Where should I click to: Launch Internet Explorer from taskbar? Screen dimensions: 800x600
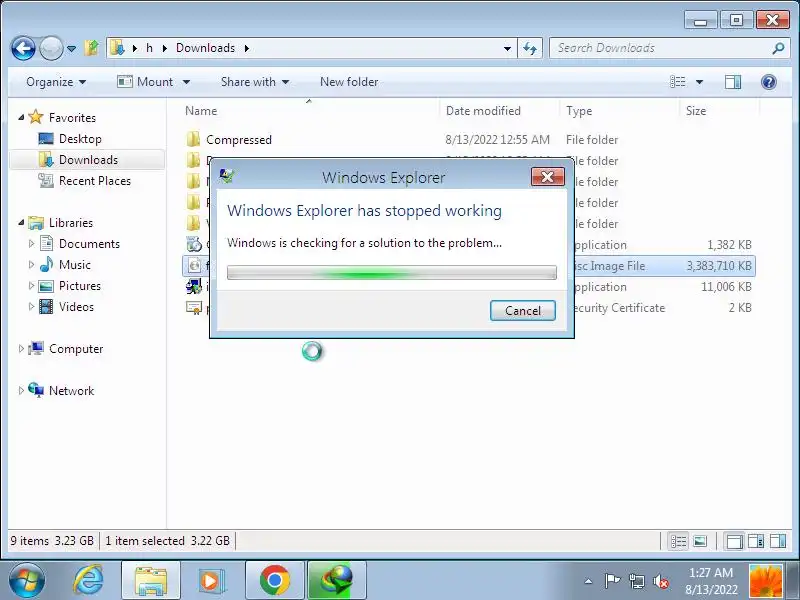88,580
